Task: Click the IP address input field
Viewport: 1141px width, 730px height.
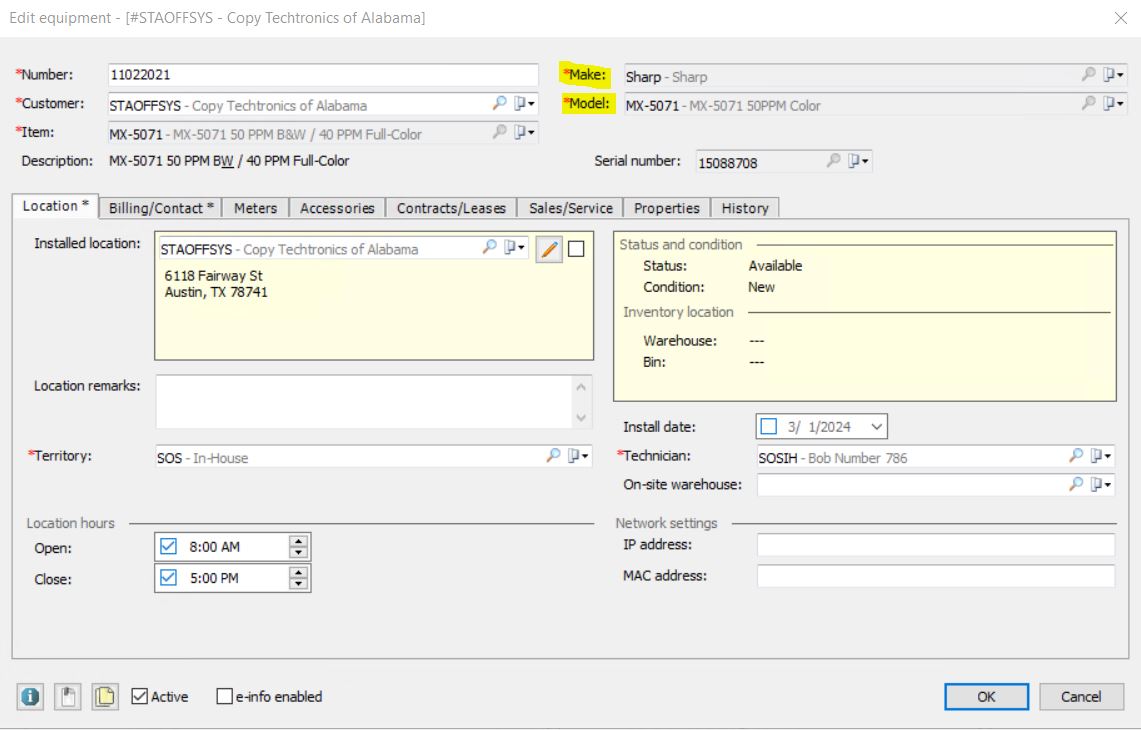Action: 936,544
